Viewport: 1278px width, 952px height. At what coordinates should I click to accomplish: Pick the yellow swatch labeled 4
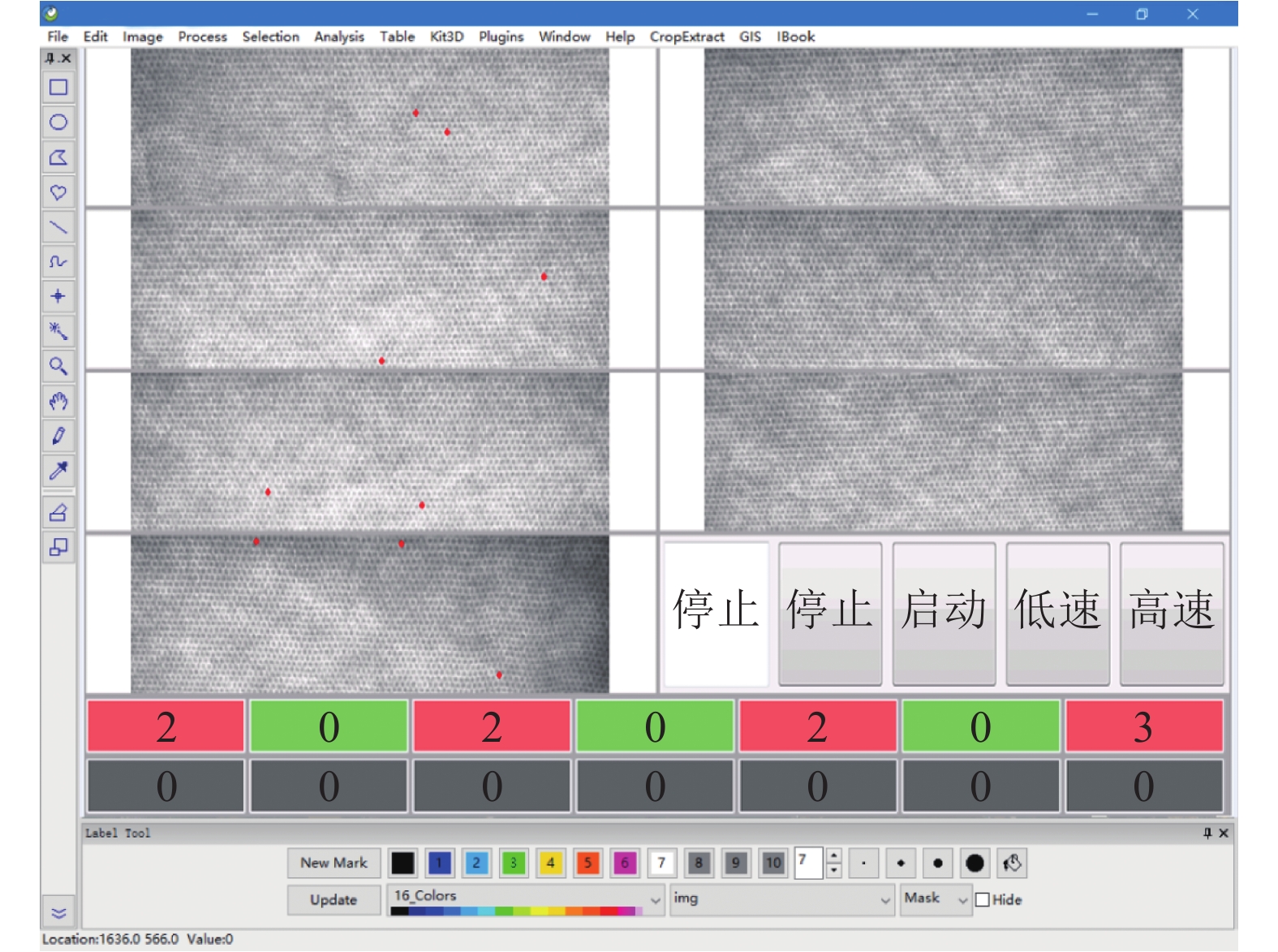click(x=550, y=863)
